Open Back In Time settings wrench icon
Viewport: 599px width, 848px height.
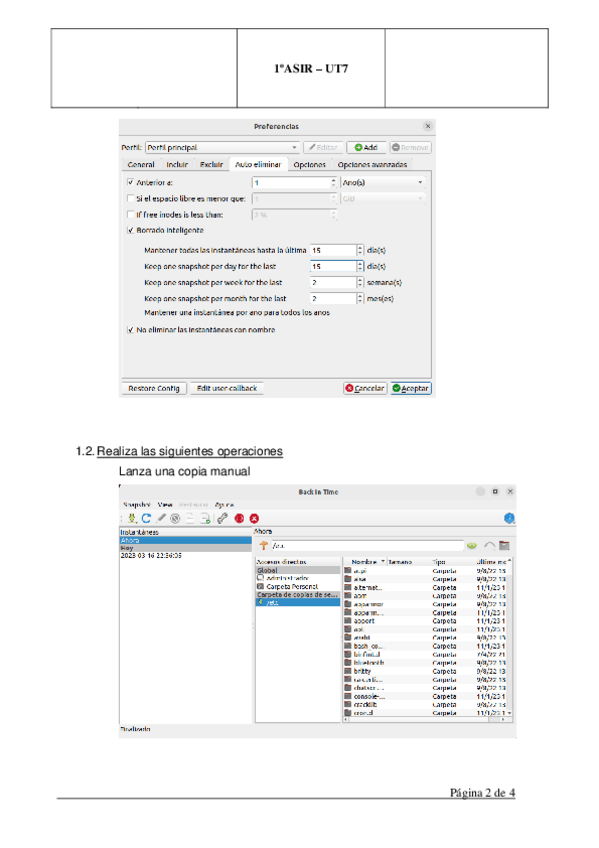tap(222, 518)
